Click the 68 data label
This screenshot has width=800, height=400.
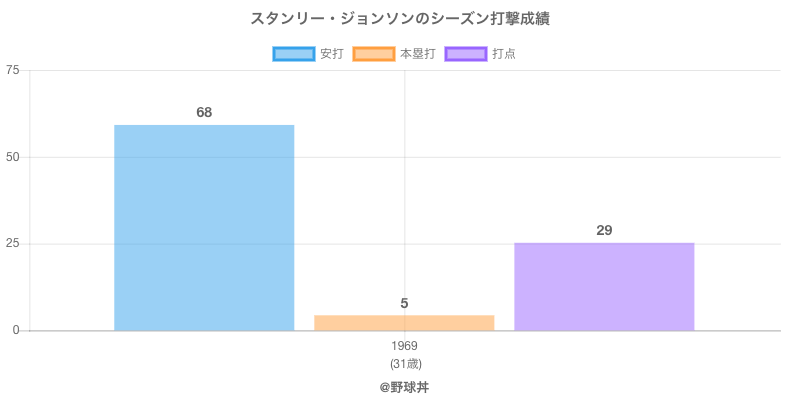pos(204,113)
